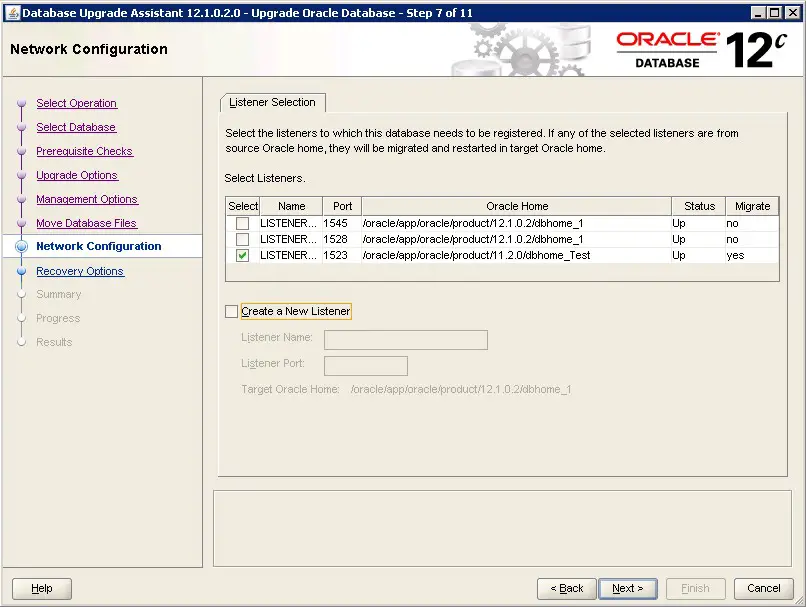Tick the checkbox for listener on port 1545
The image size is (806, 607).
pos(243,224)
